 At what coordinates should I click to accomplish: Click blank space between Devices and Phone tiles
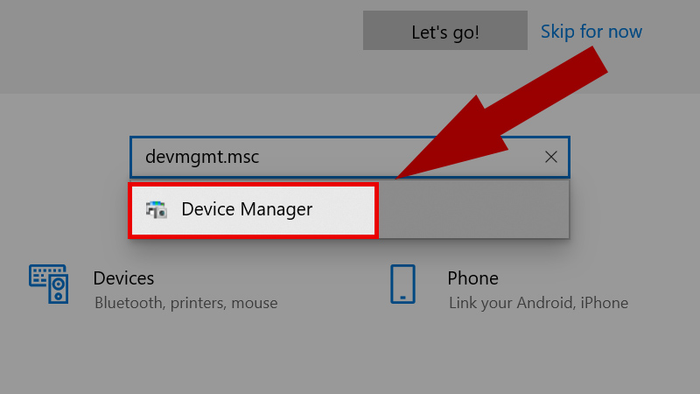(333, 286)
